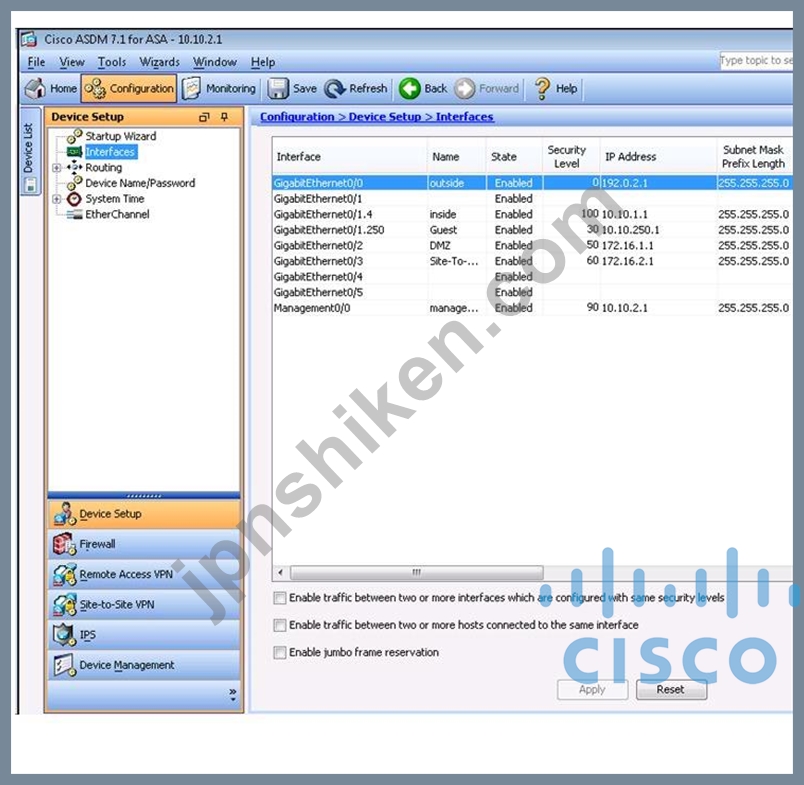804x785 pixels.
Task: Sort by the Name column header
Action: (456, 157)
